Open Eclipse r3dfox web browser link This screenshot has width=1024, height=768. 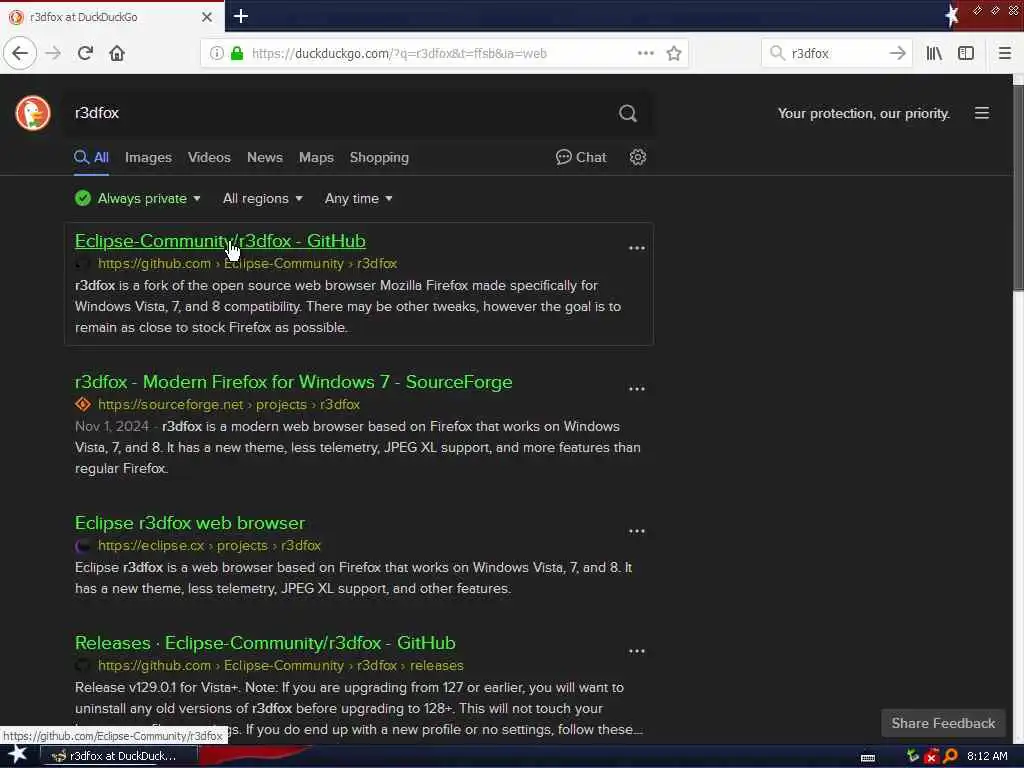[x=189, y=523]
